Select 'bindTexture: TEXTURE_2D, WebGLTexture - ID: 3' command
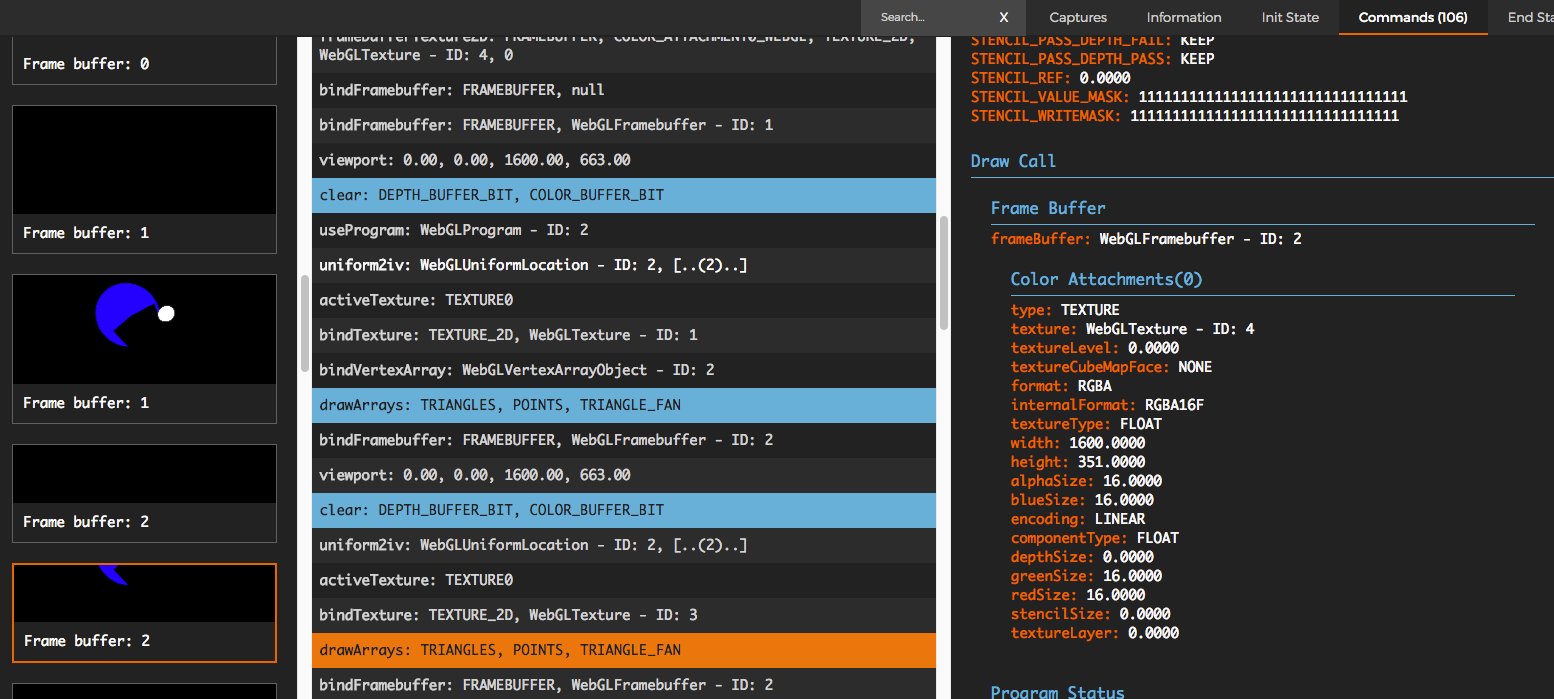1554x699 pixels. 624,615
